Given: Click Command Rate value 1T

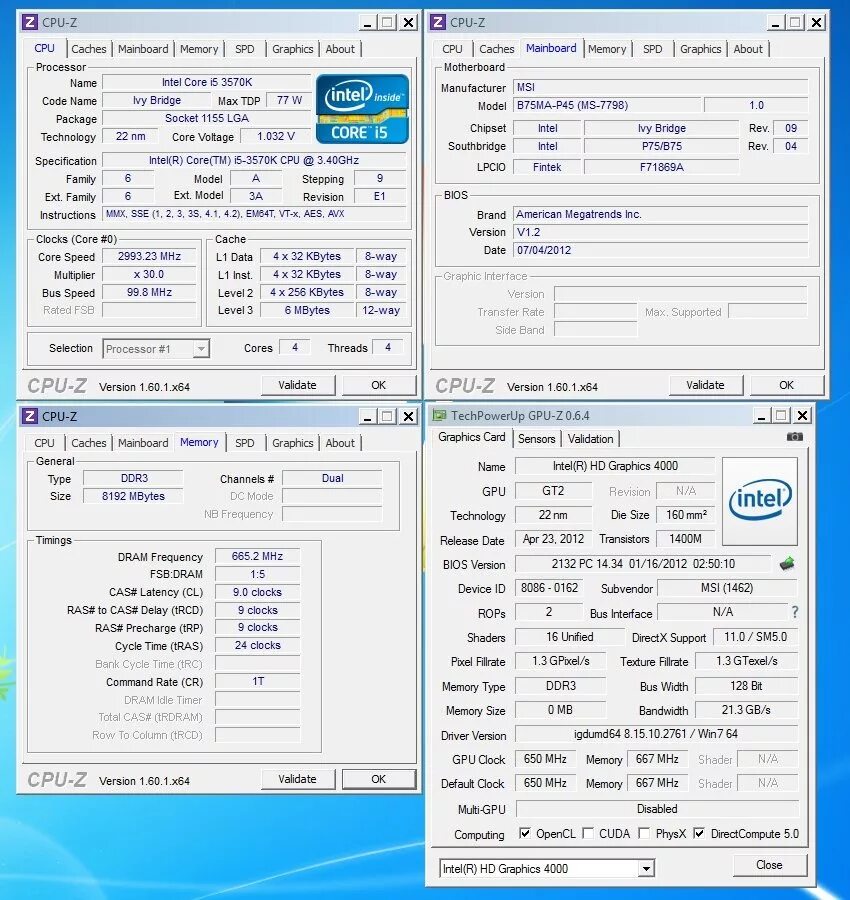Looking at the screenshot, I should click(x=257, y=681).
